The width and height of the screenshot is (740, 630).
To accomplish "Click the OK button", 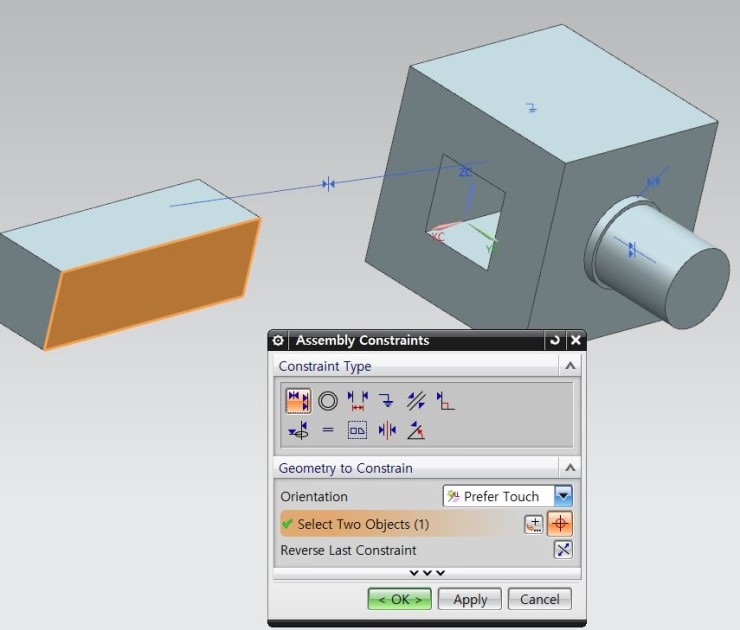I will tap(399, 599).
